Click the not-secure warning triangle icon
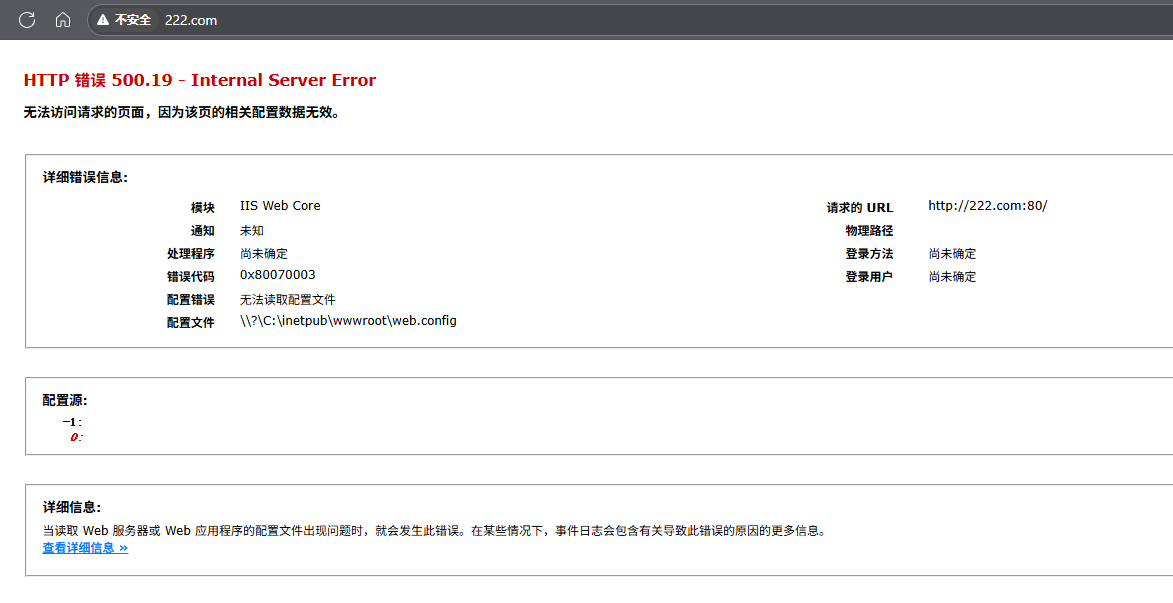The height and width of the screenshot is (603, 1173). click(x=103, y=20)
